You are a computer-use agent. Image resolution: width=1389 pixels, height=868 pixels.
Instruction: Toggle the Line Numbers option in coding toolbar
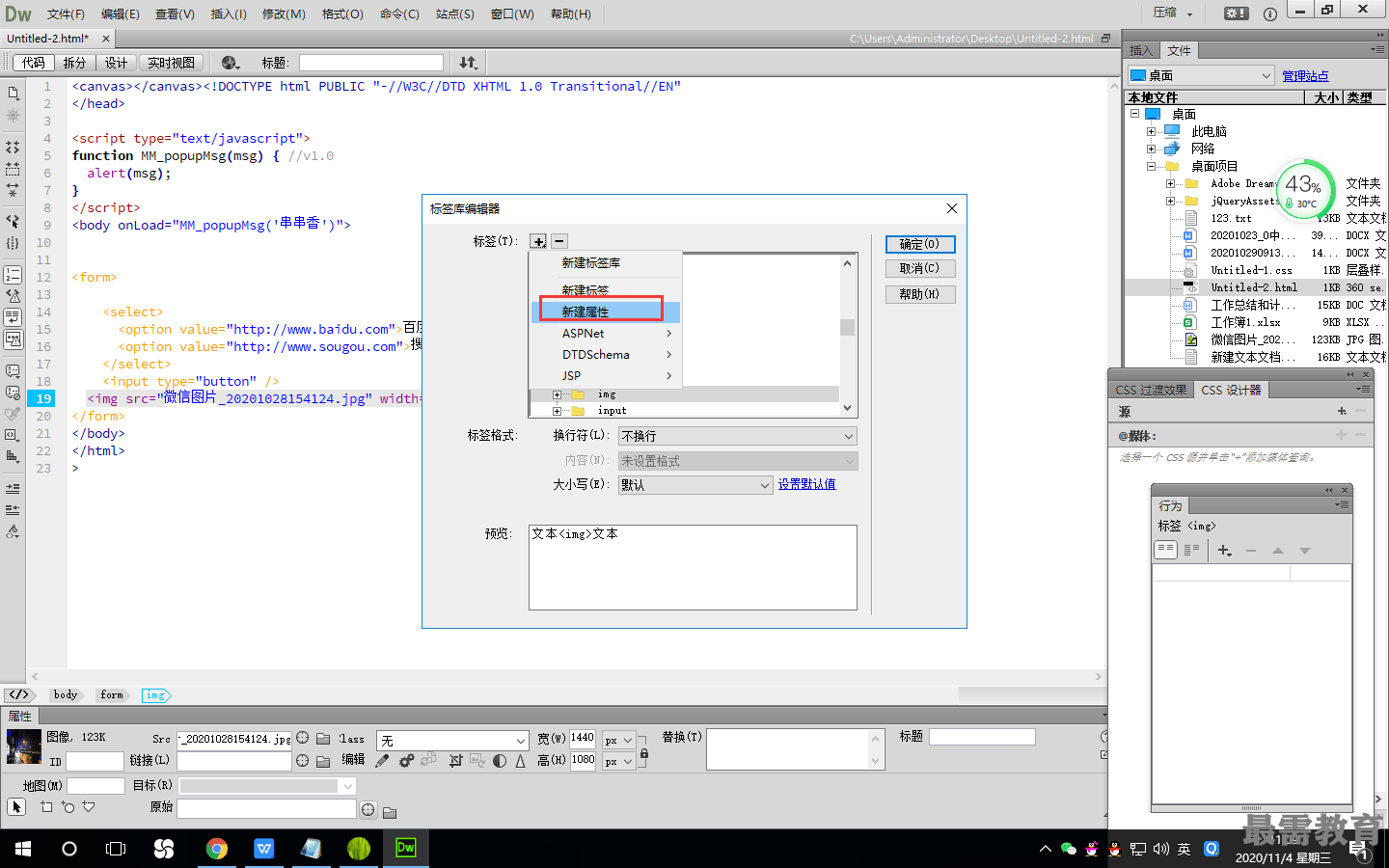[x=13, y=275]
